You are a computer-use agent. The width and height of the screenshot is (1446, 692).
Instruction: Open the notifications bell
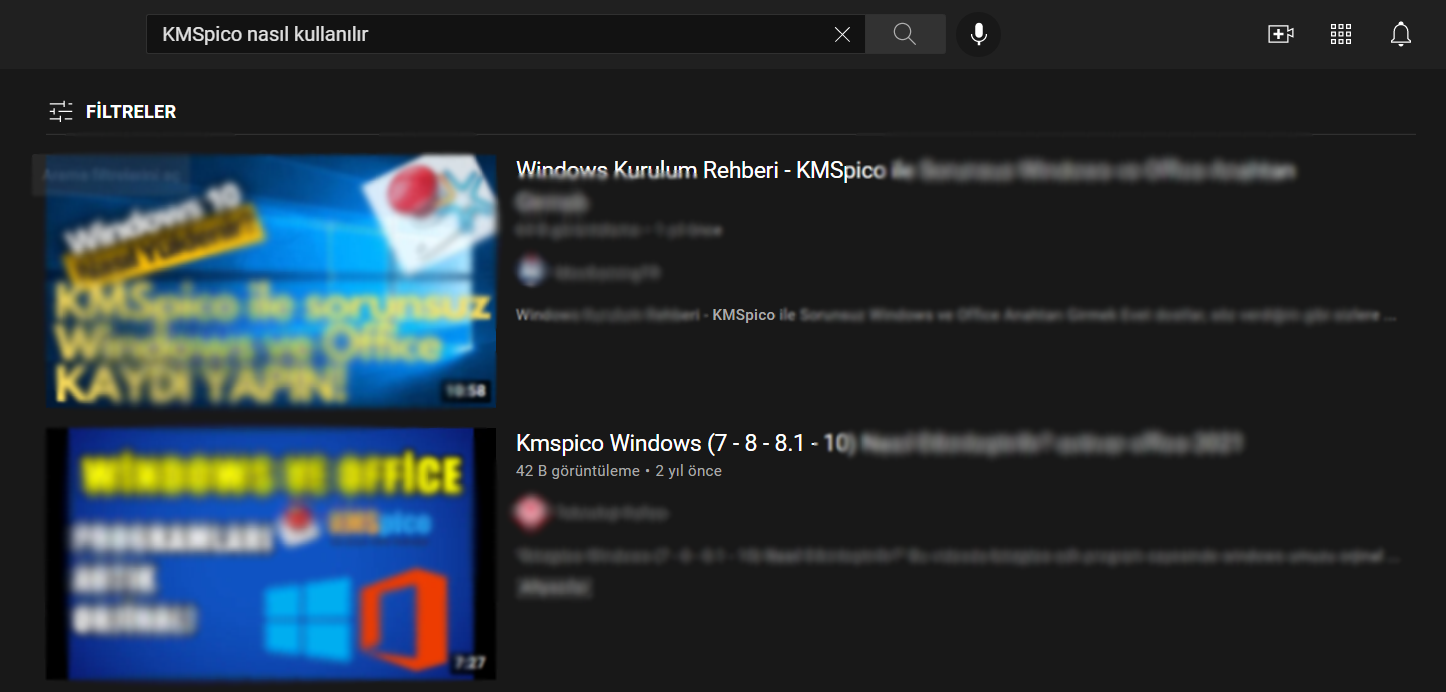[1401, 35]
